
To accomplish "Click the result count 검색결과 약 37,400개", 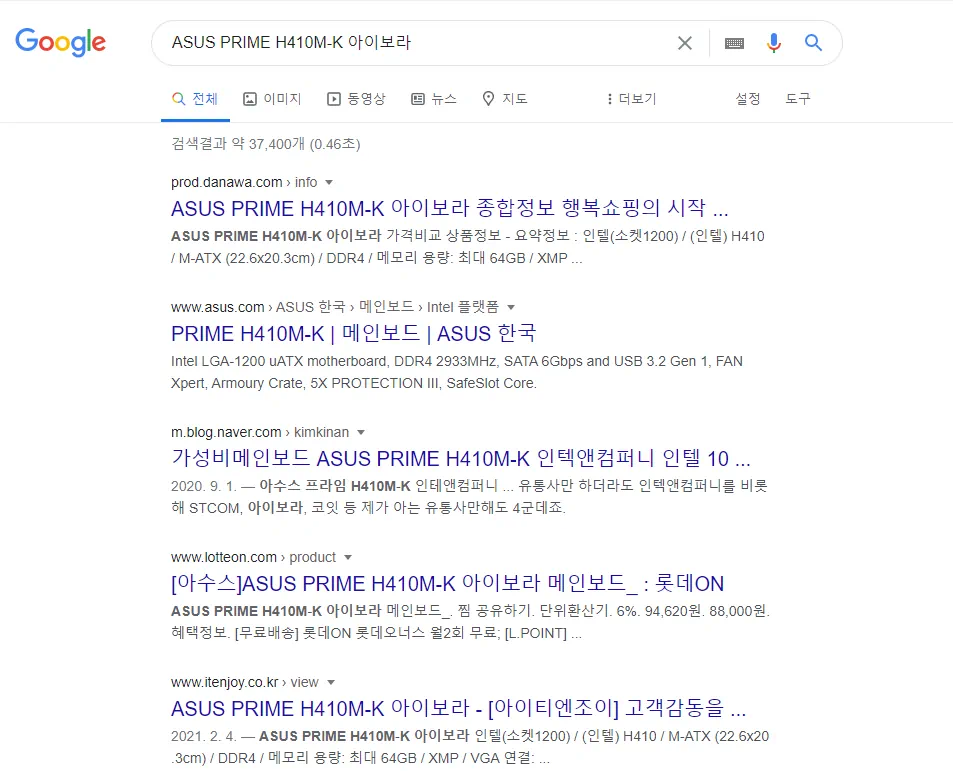I will [266, 145].
